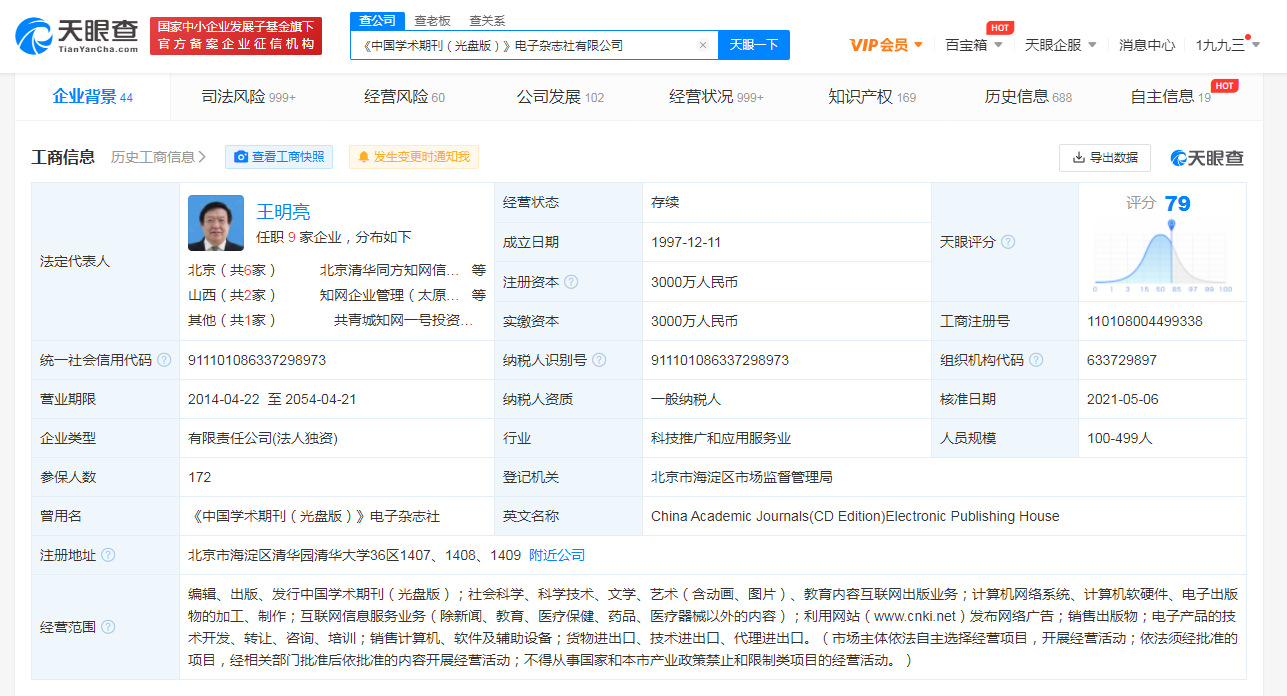Screen dimensions: 1287x696
Task: Click the 导出数据 export button
Action: pos(1105,158)
